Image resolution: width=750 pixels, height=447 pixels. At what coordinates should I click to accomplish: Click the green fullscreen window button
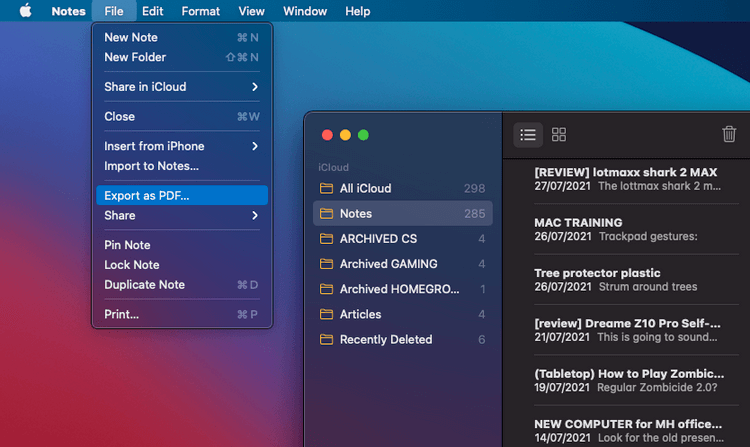[x=364, y=135]
